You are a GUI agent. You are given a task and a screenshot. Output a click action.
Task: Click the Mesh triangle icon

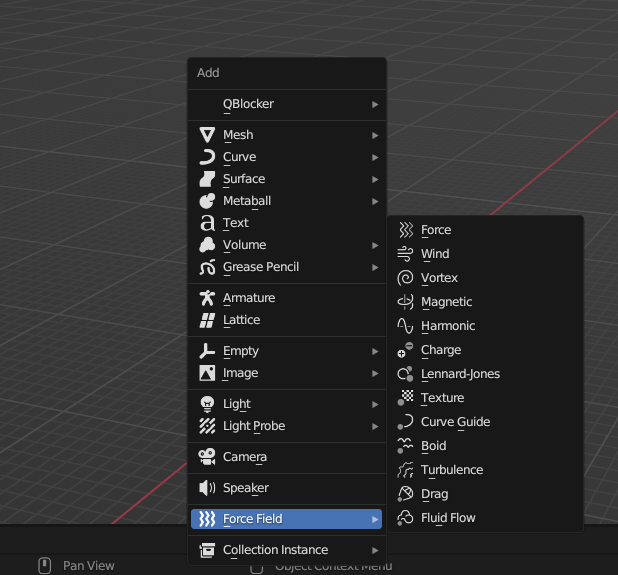coord(207,135)
